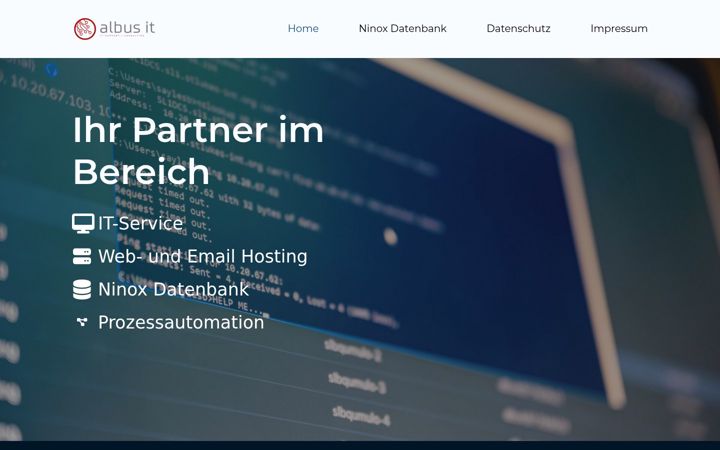Click the albus.it logo

114,28
